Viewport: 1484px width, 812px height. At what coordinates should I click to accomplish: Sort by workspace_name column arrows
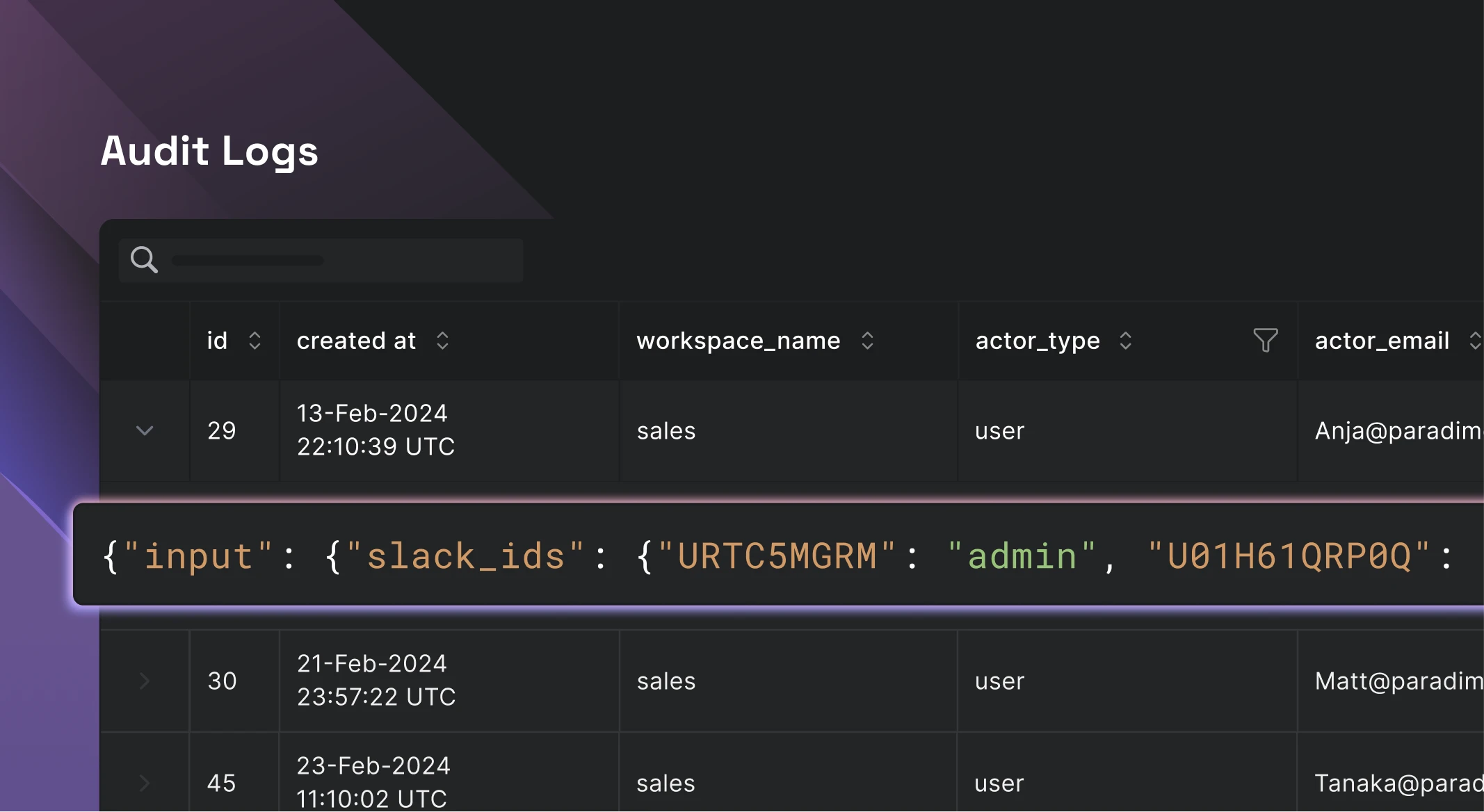(867, 341)
